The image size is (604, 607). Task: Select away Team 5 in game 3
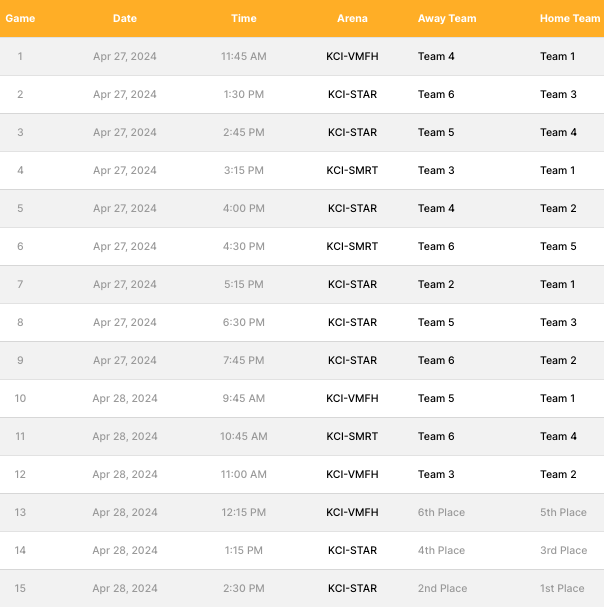pyautogui.click(x=436, y=132)
